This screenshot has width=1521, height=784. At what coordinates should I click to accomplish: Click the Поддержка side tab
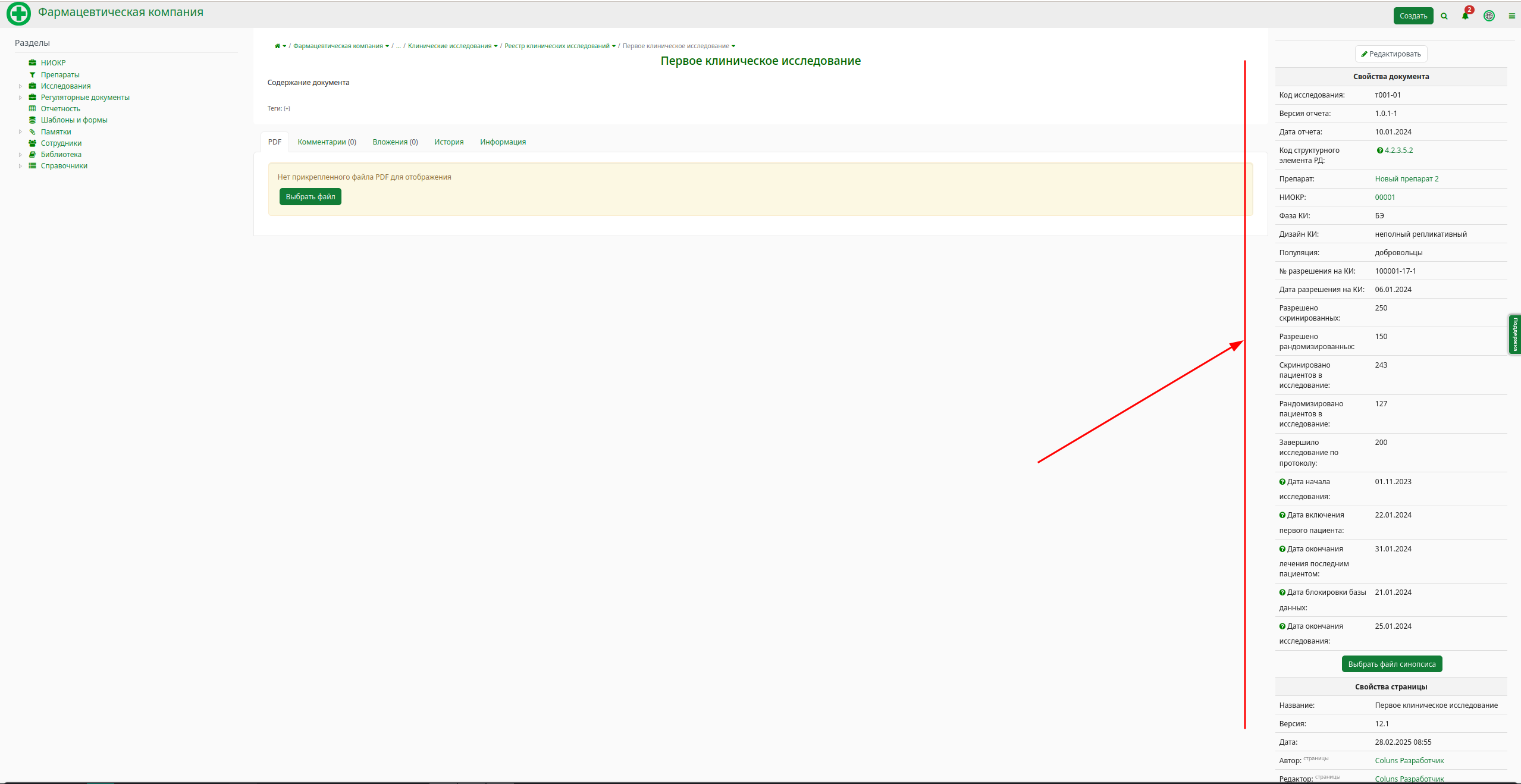point(1514,334)
